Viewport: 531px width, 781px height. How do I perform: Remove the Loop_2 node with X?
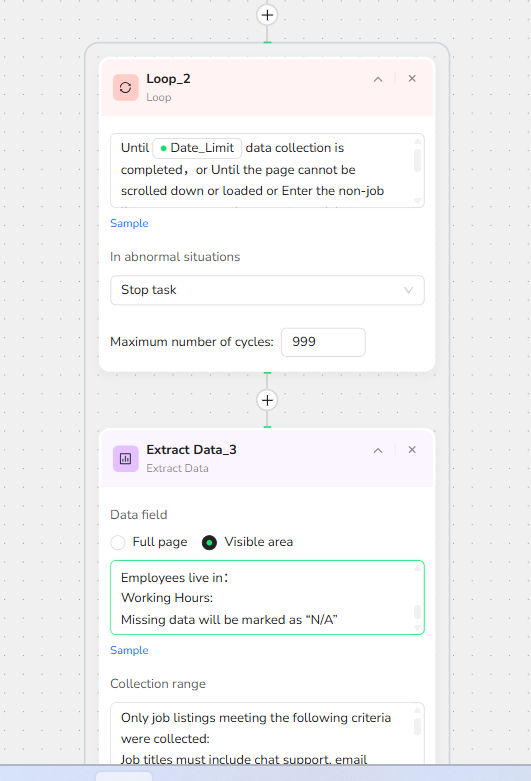pyautogui.click(x=412, y=79)
